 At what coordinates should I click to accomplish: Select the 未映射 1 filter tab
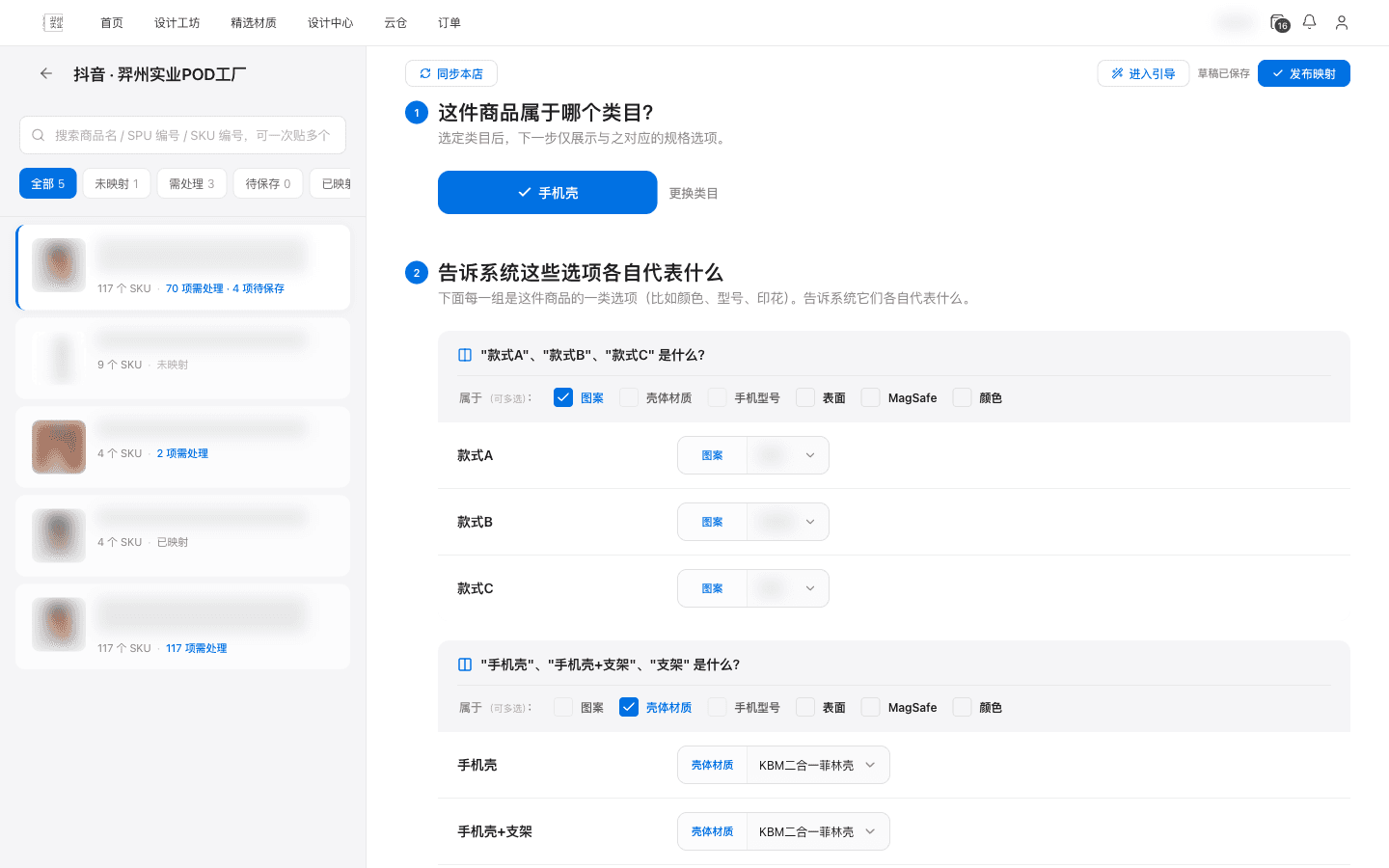[x=117, y=183]
